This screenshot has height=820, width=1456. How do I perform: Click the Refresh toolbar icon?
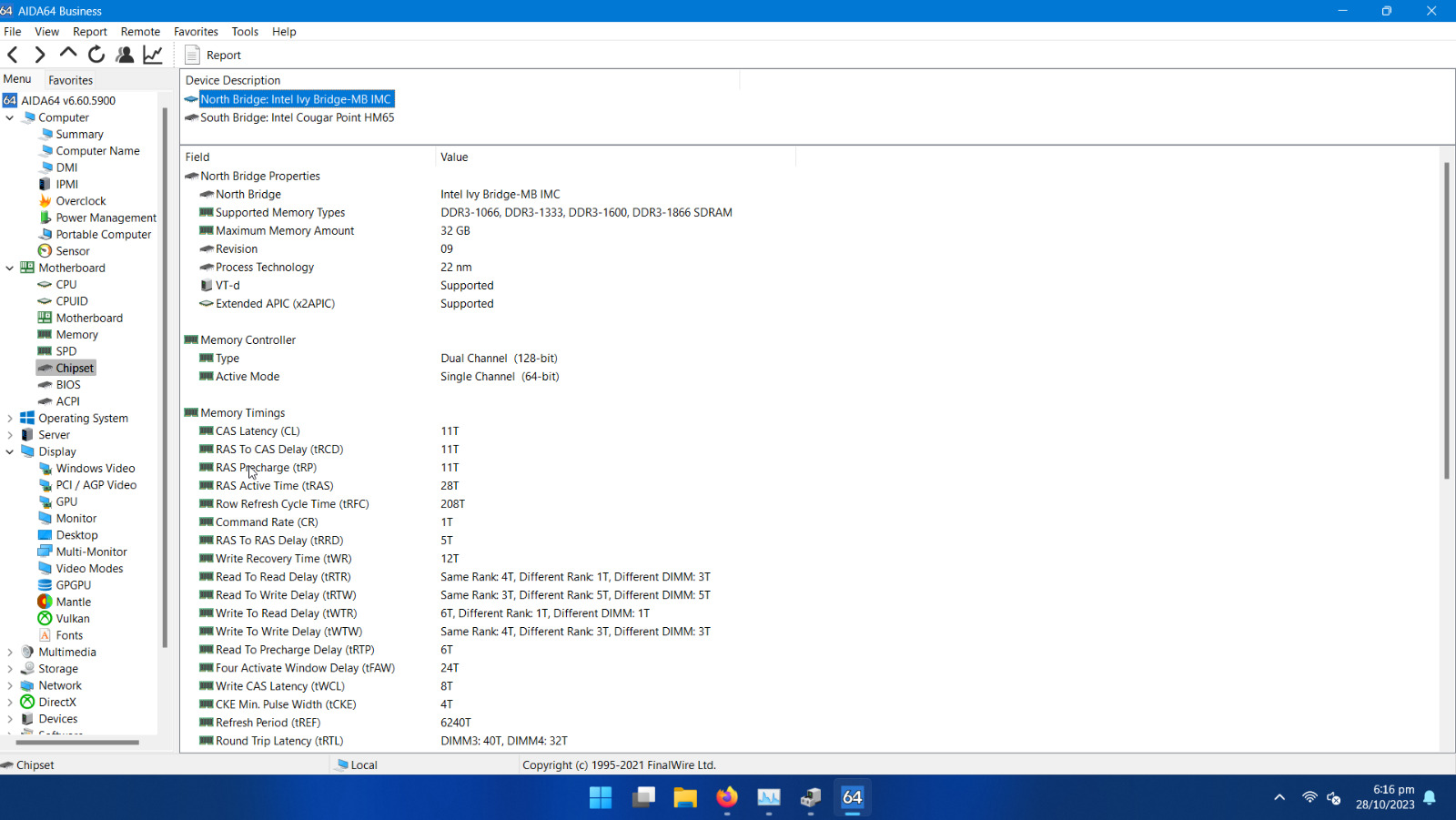coord(96,55)
